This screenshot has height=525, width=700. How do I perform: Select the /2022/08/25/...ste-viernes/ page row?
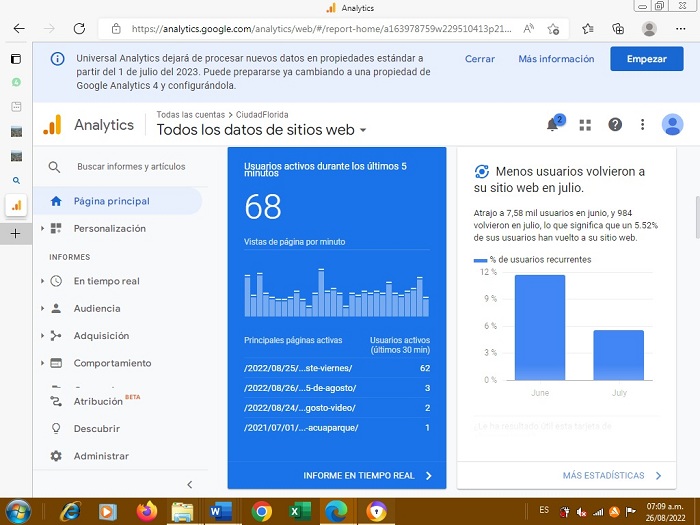pyautogui.click(x=337, y=368)
